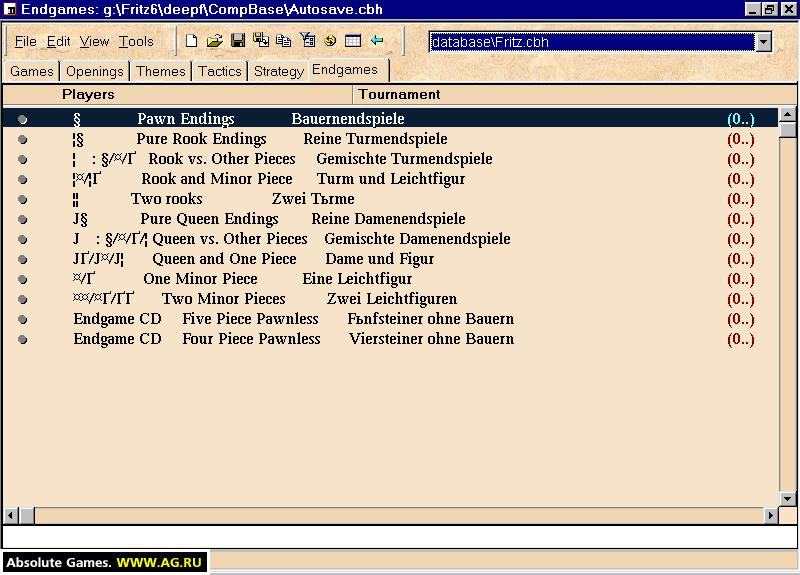Select Rook and Minor Piece entry
Screen dimensions: 800x575
pos(390,179)
